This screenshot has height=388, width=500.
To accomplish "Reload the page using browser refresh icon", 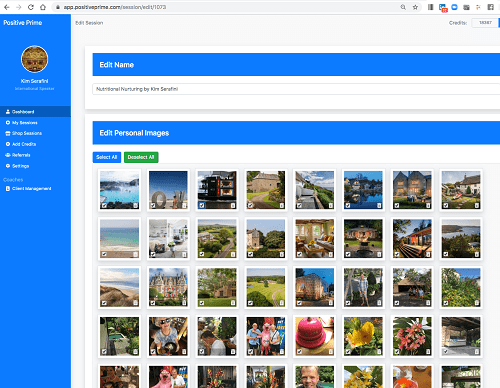I will click(31, 7).
